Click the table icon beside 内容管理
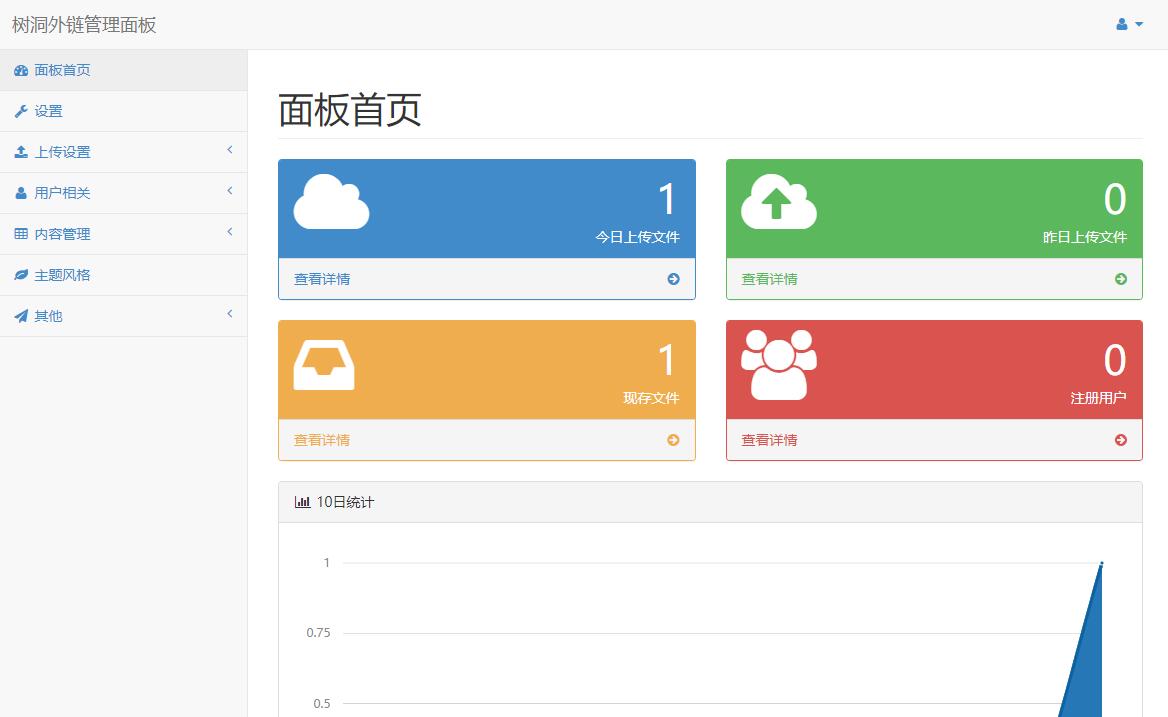The image size is (1168, 717). coord(21,234)
